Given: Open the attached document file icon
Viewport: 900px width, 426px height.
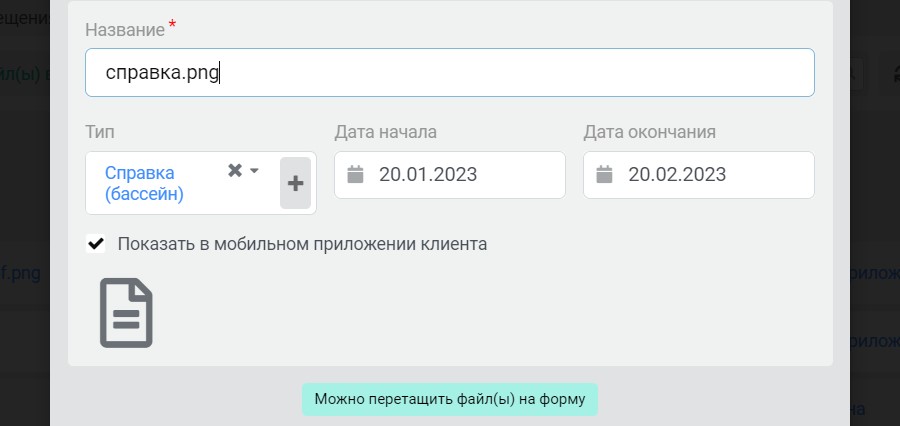Looking at the screenshot, I should [126, 313].
